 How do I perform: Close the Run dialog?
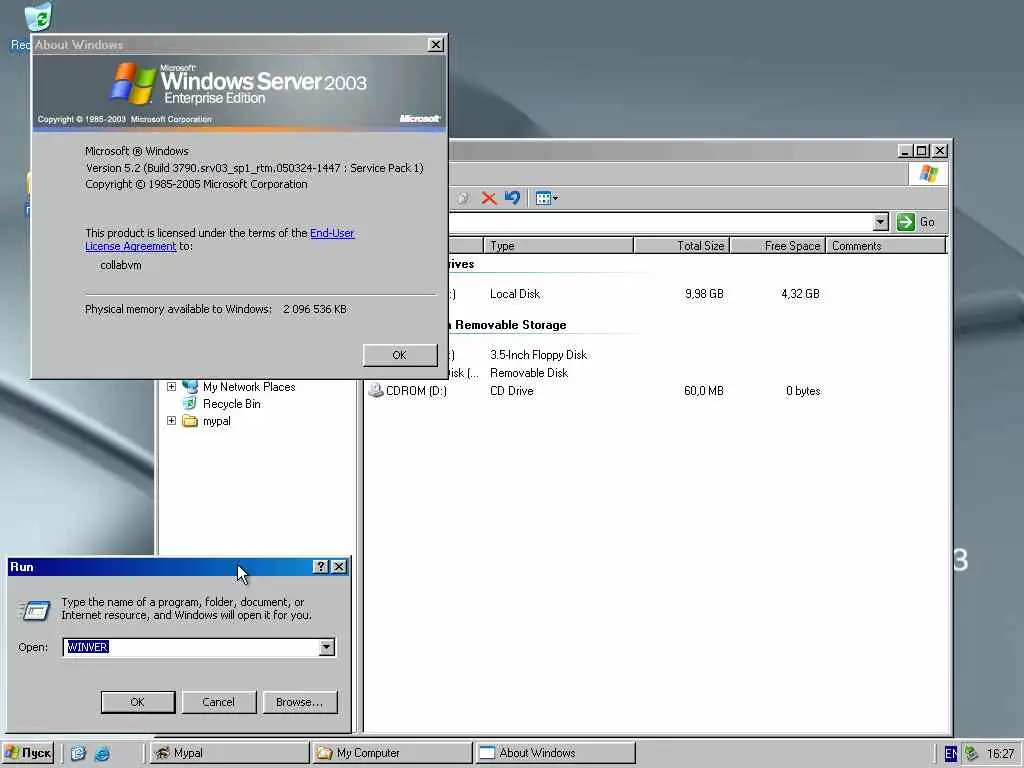(x=339, y=566)
